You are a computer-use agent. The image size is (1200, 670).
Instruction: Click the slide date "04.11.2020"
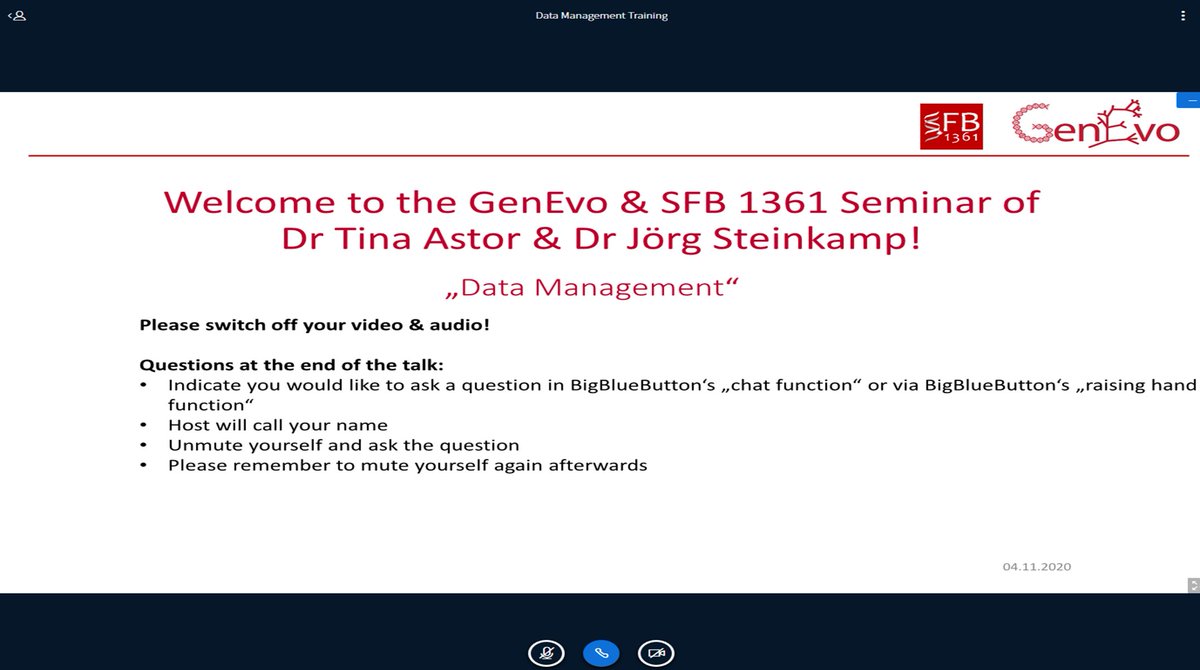tap(1037, 567)
